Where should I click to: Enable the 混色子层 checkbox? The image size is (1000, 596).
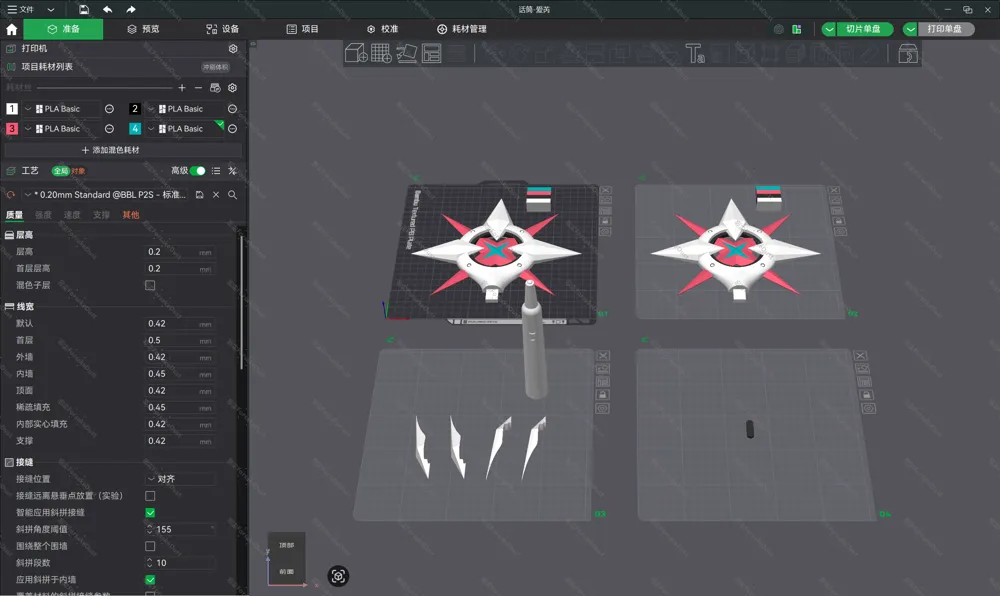pos(150,285)
